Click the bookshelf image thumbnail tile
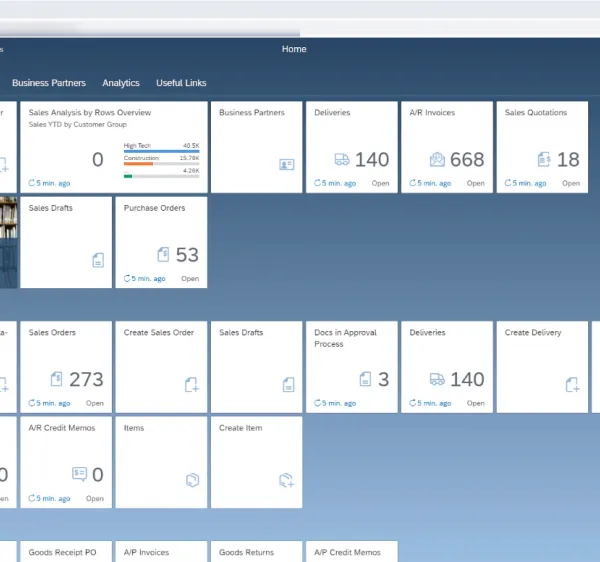This screenshot has width=600, height=562. click(8, 242)
